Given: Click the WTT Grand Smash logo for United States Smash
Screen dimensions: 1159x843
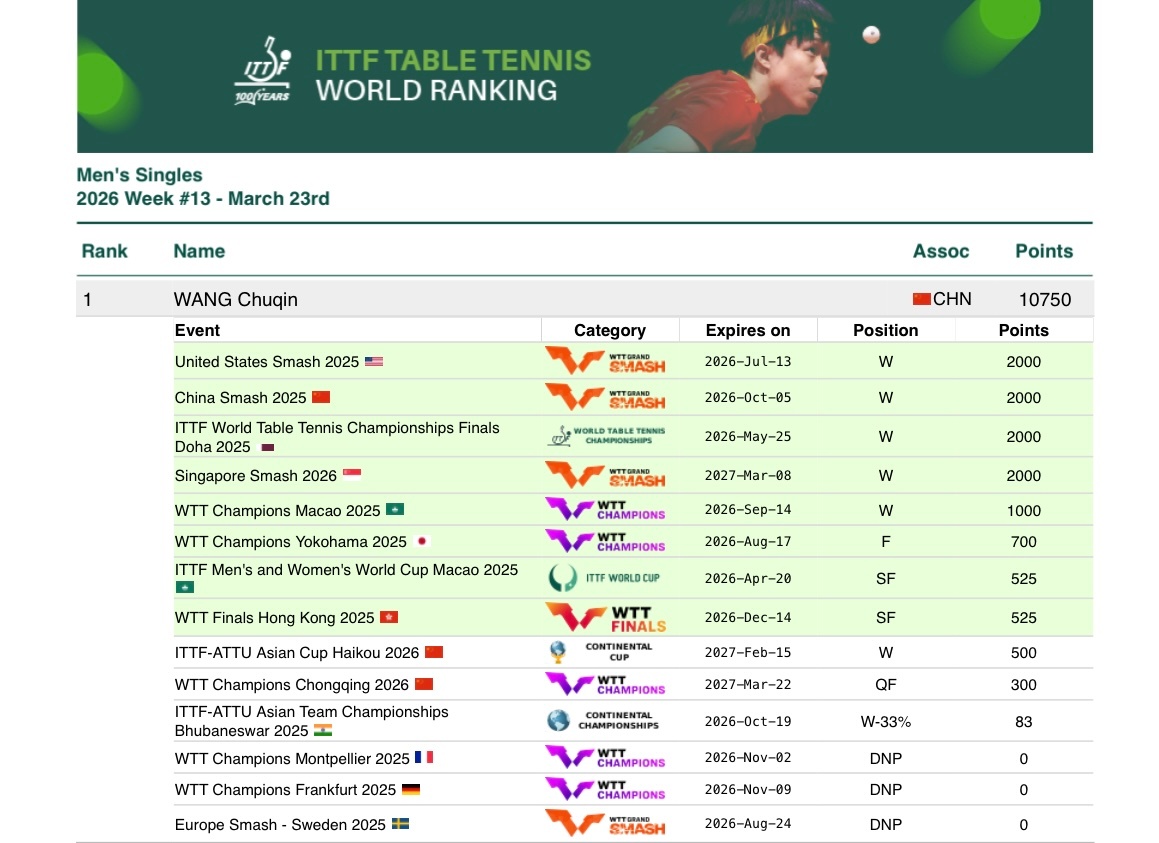Looking at the screenshot, I should pos(605,361).
